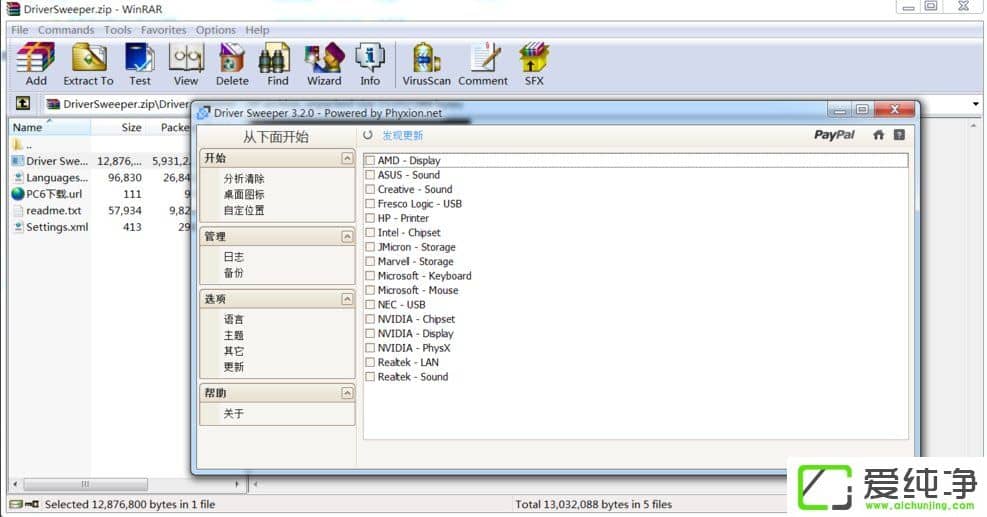Click the Info toolbar icon

click(x=370, y=58)
